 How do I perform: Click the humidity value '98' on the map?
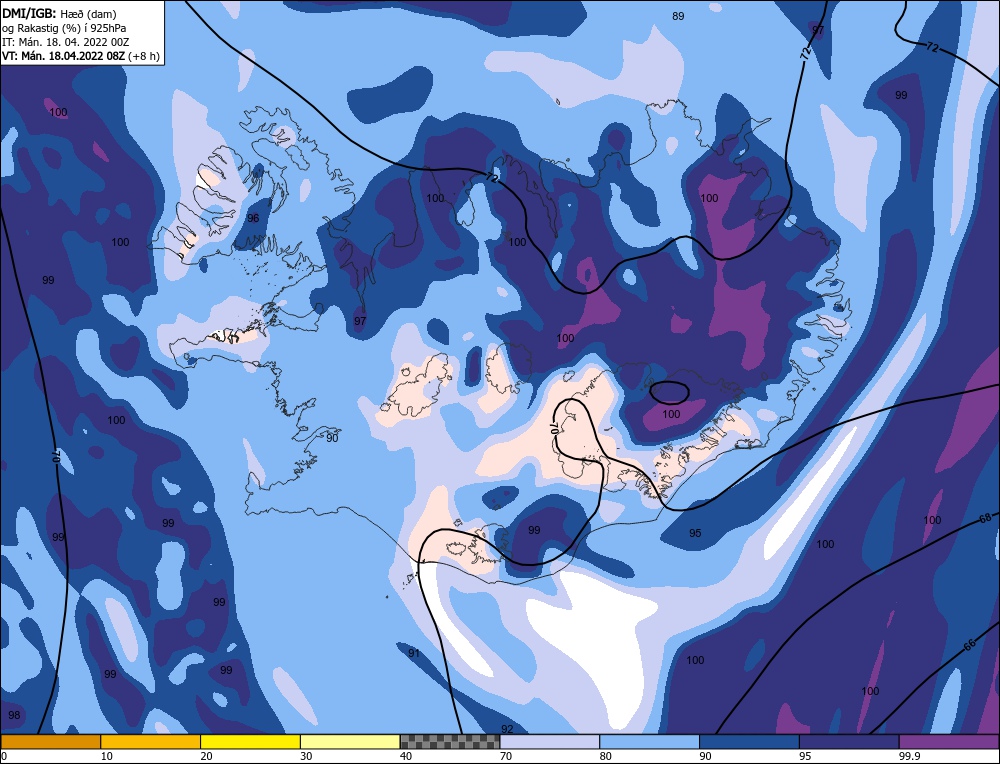coord(14,715)
